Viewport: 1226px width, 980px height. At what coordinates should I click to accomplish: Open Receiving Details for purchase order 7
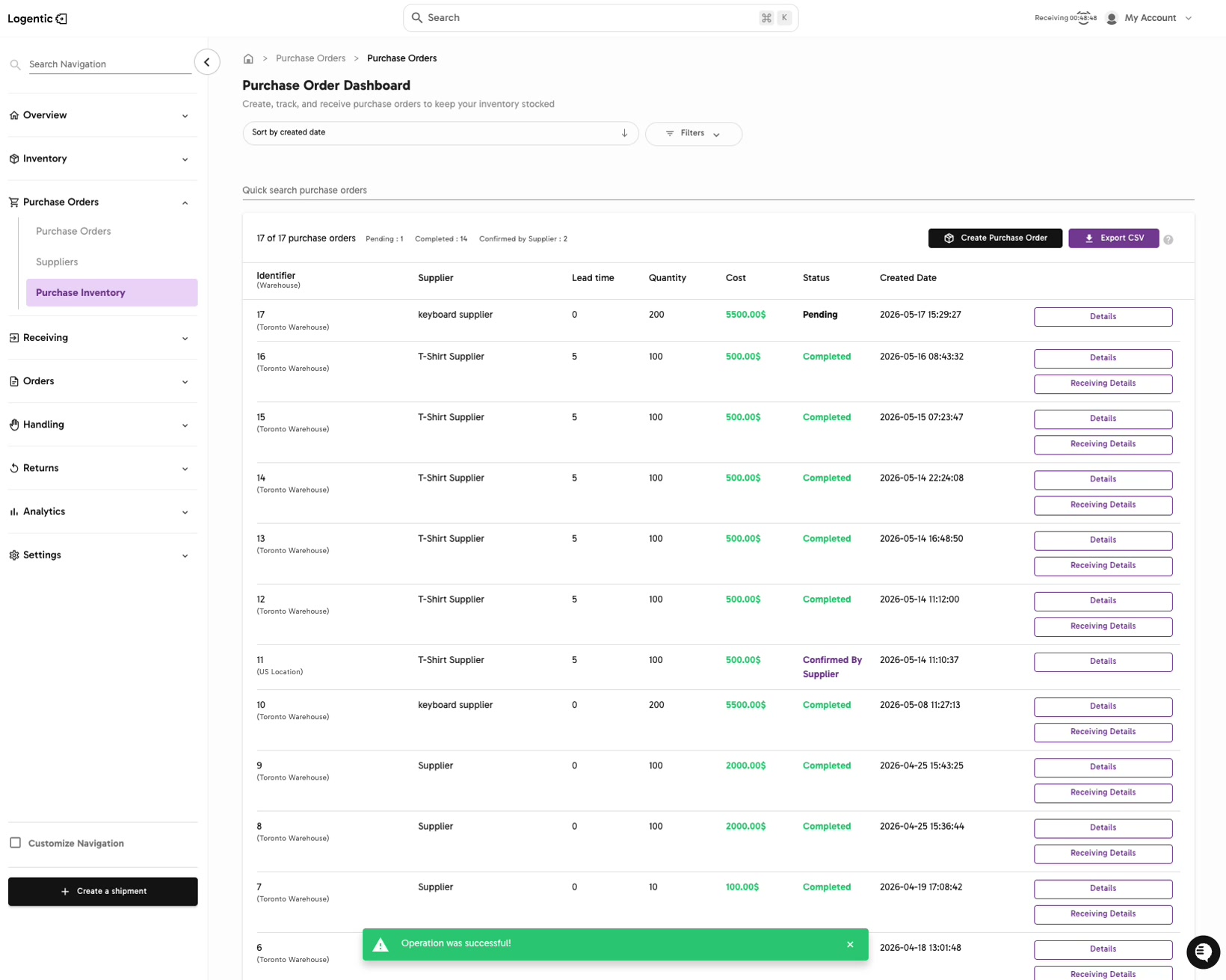(x=1103, y=914)
